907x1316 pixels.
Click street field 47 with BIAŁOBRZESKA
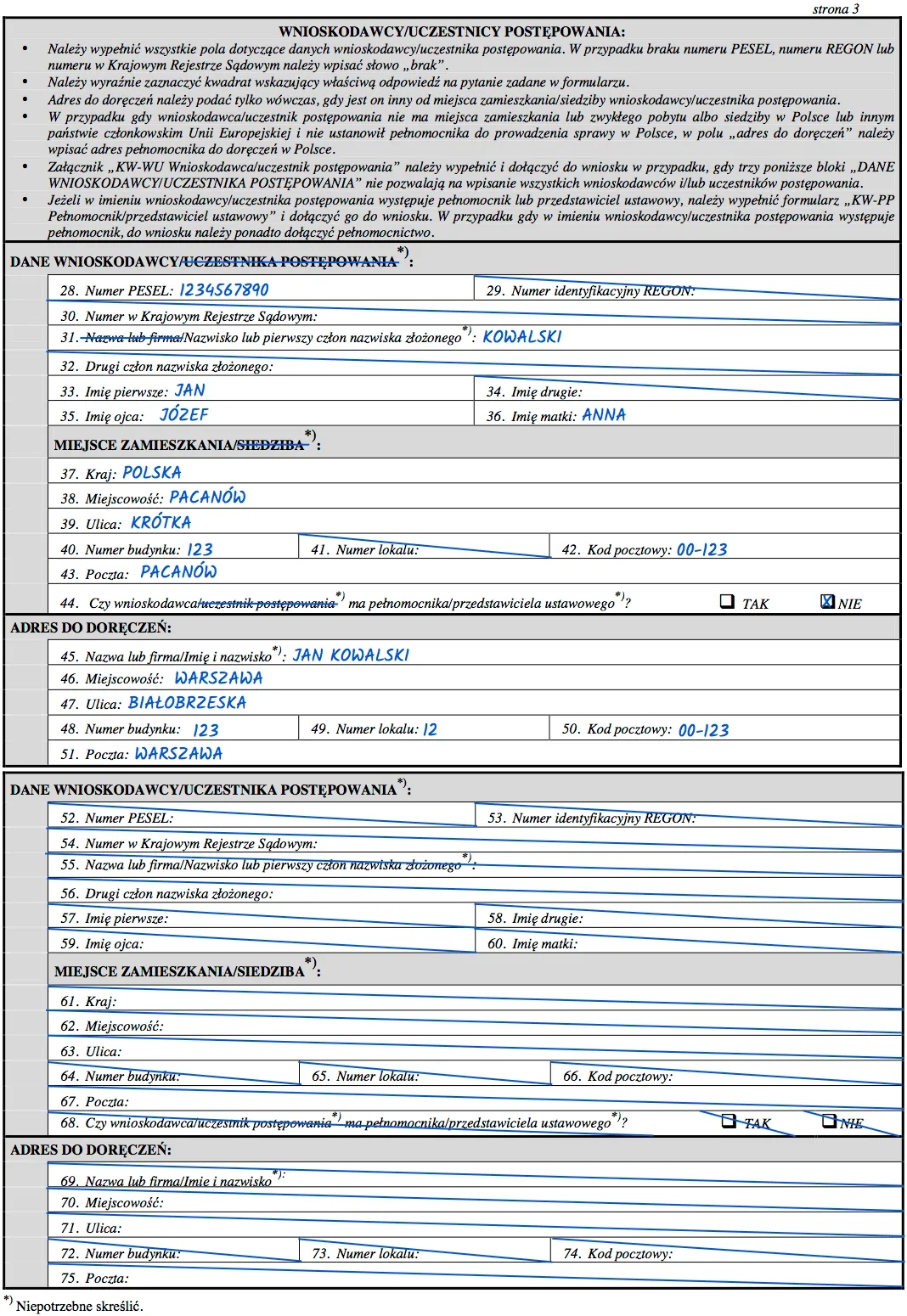[x=188, y=703]
